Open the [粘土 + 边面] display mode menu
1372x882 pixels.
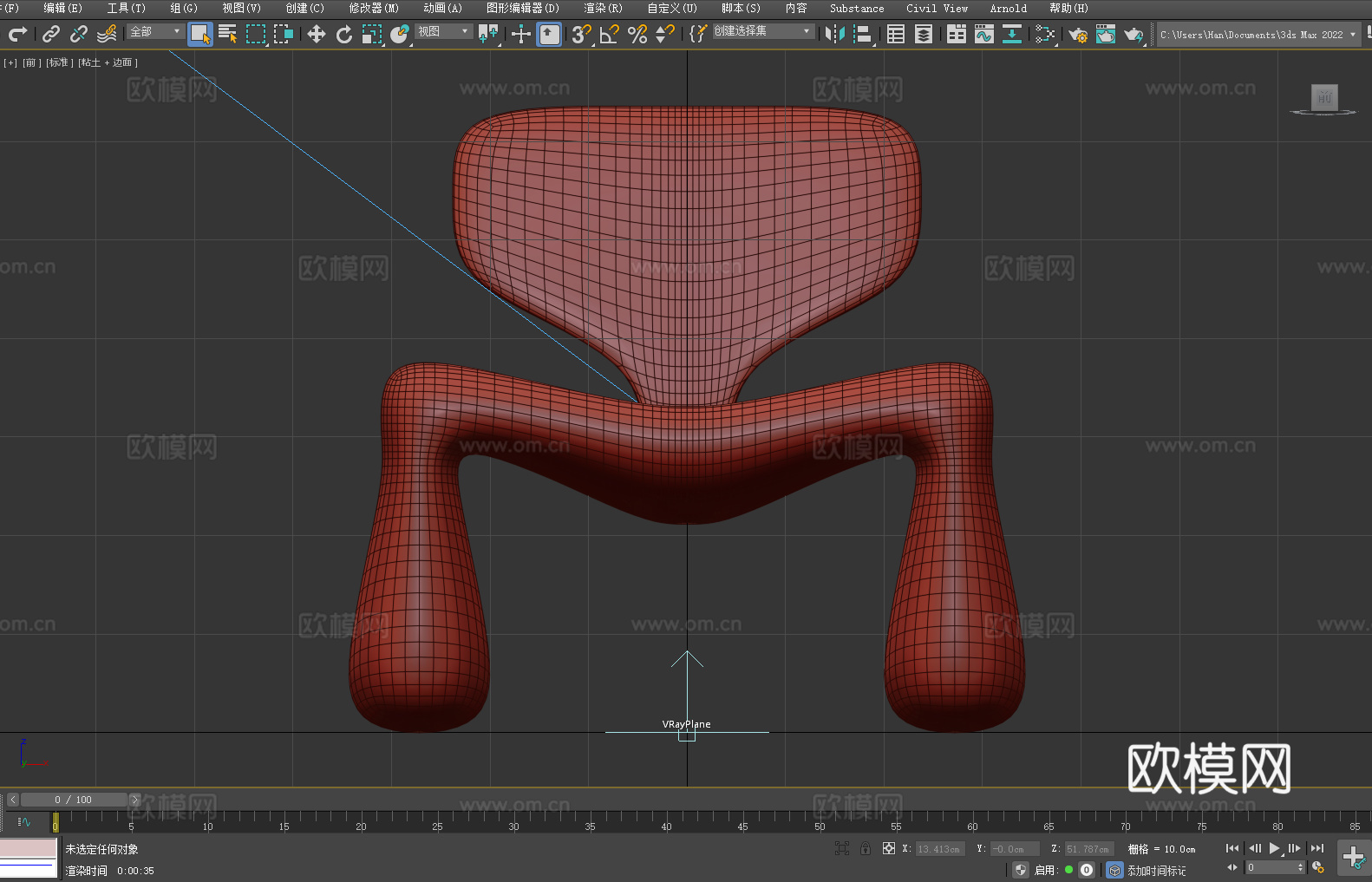[x=108, y=62]
